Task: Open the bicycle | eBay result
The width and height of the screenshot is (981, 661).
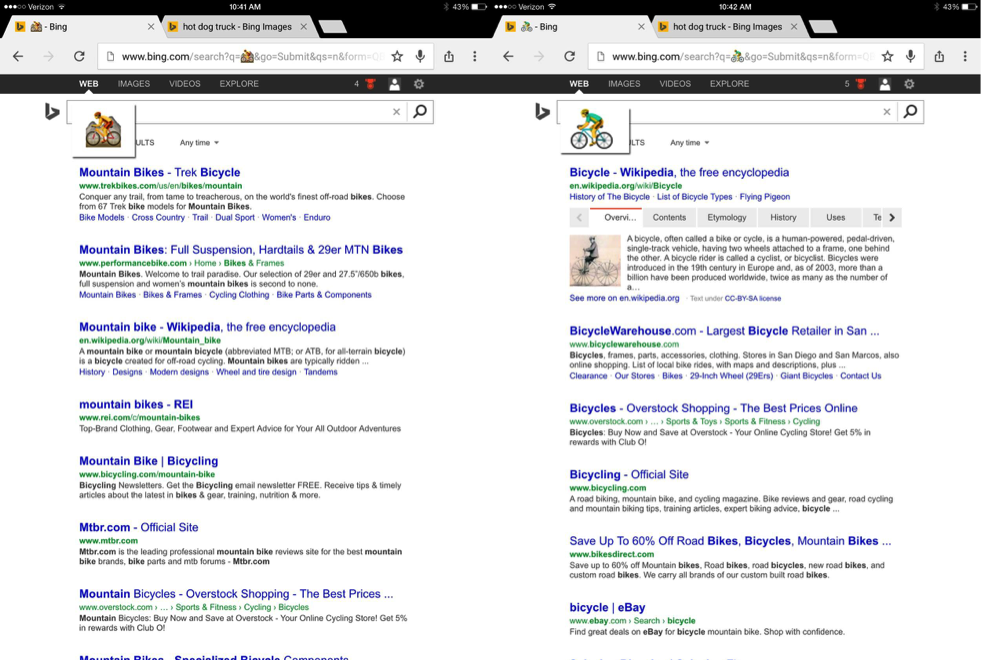Action: [x=607, y=608]
